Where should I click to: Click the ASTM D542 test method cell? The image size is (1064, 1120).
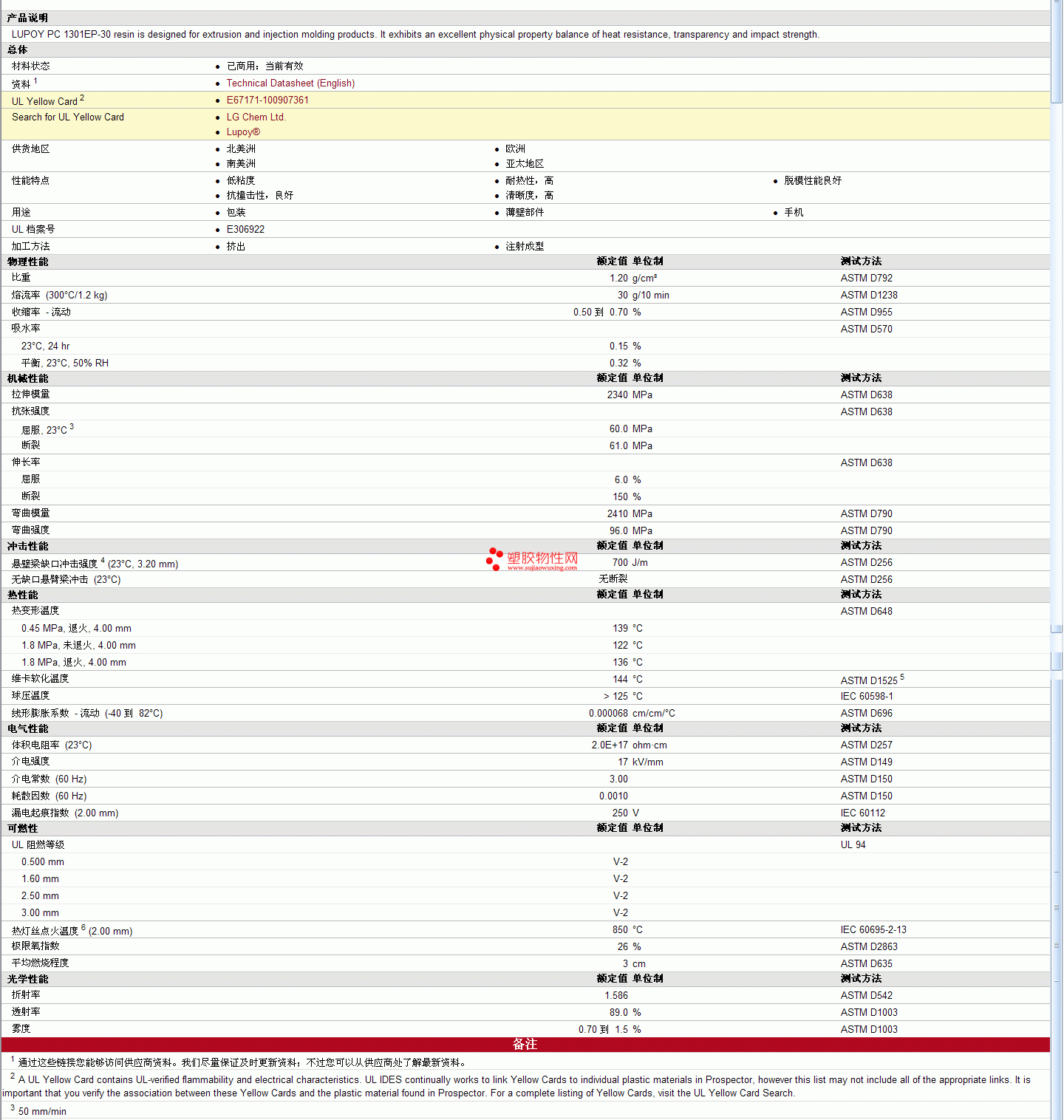[x=866, y=996]
